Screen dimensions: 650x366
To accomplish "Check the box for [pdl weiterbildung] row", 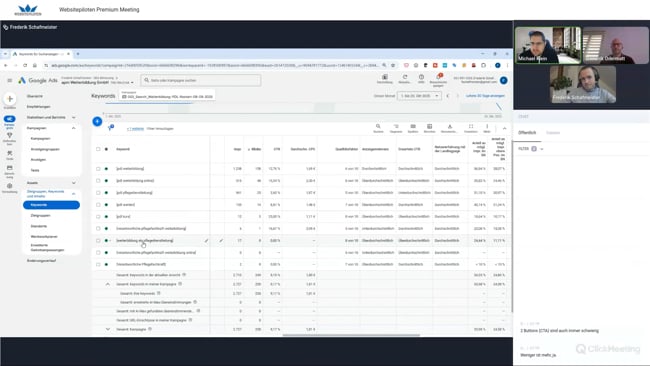I will pyautogui.click(x=98, y=169).
